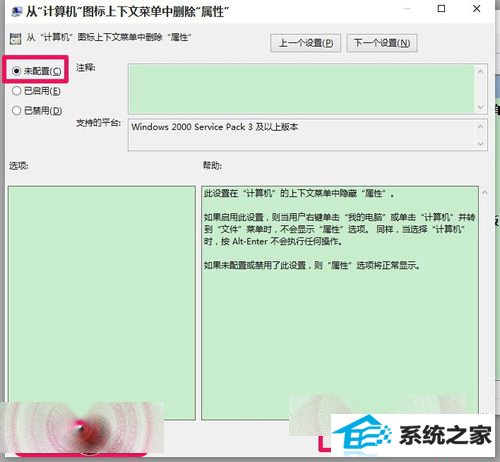
Task: Click the supported platform text box
Action: pyautogui.click(x=302, y=135)
